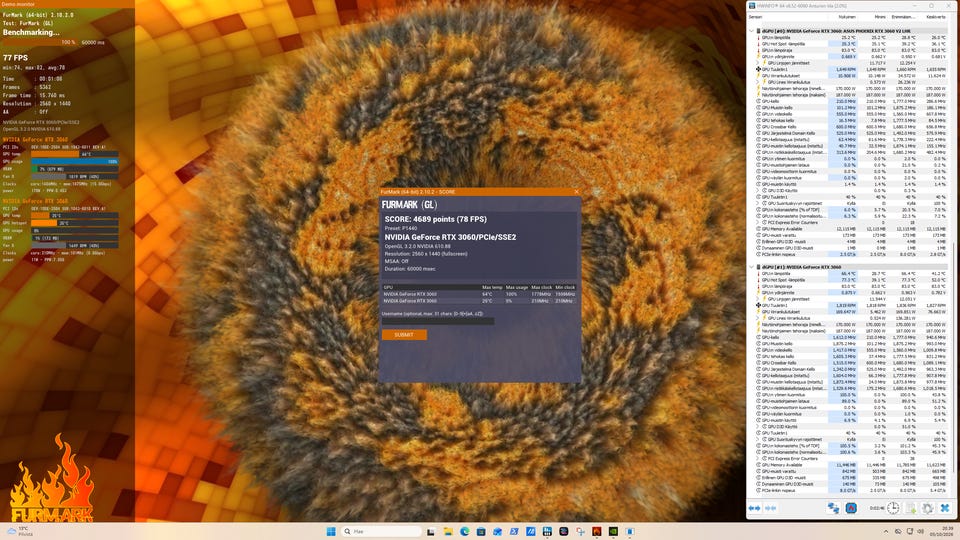960x540 pixels.
Task: Select PCIe-linkin nopeus row under GPU #1
Action: 851,490
